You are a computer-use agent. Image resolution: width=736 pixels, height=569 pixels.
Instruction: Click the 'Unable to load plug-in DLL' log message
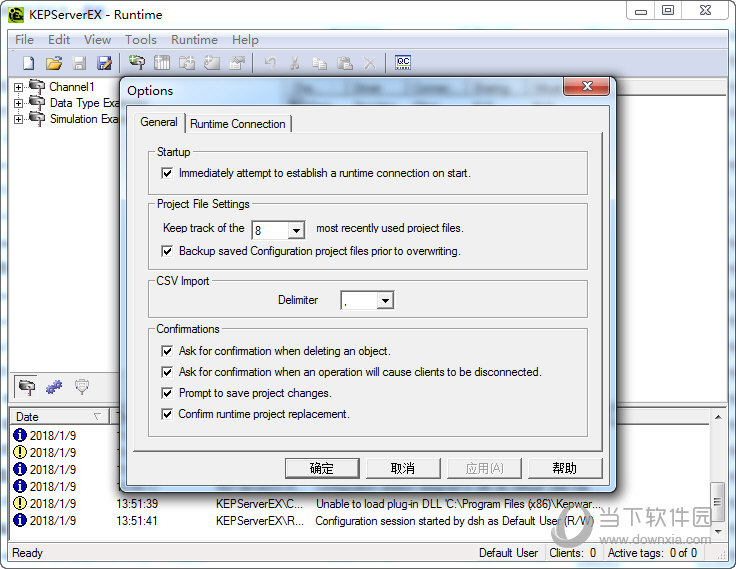458,504
